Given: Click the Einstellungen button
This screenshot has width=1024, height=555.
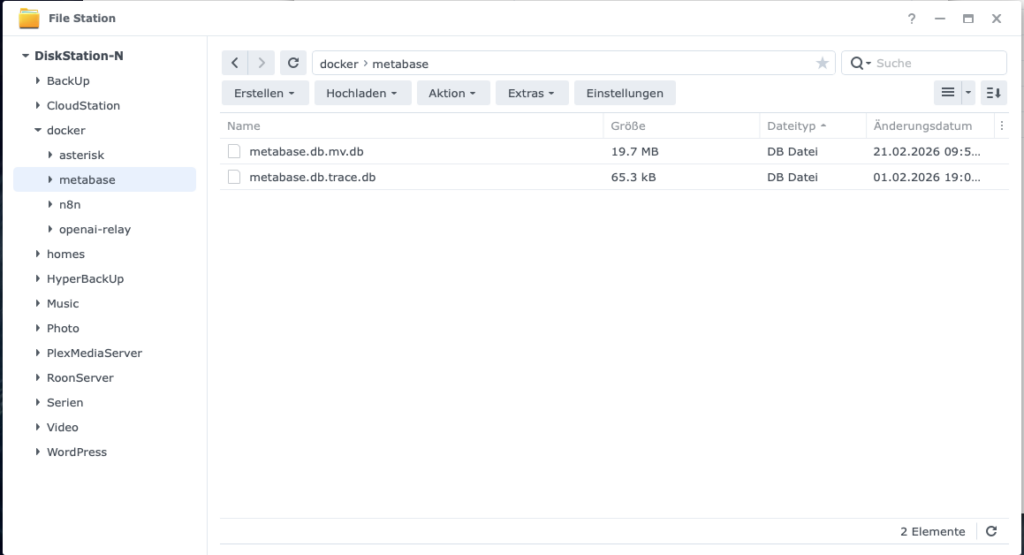Looking at the screenshot, I should click(624, 93).
